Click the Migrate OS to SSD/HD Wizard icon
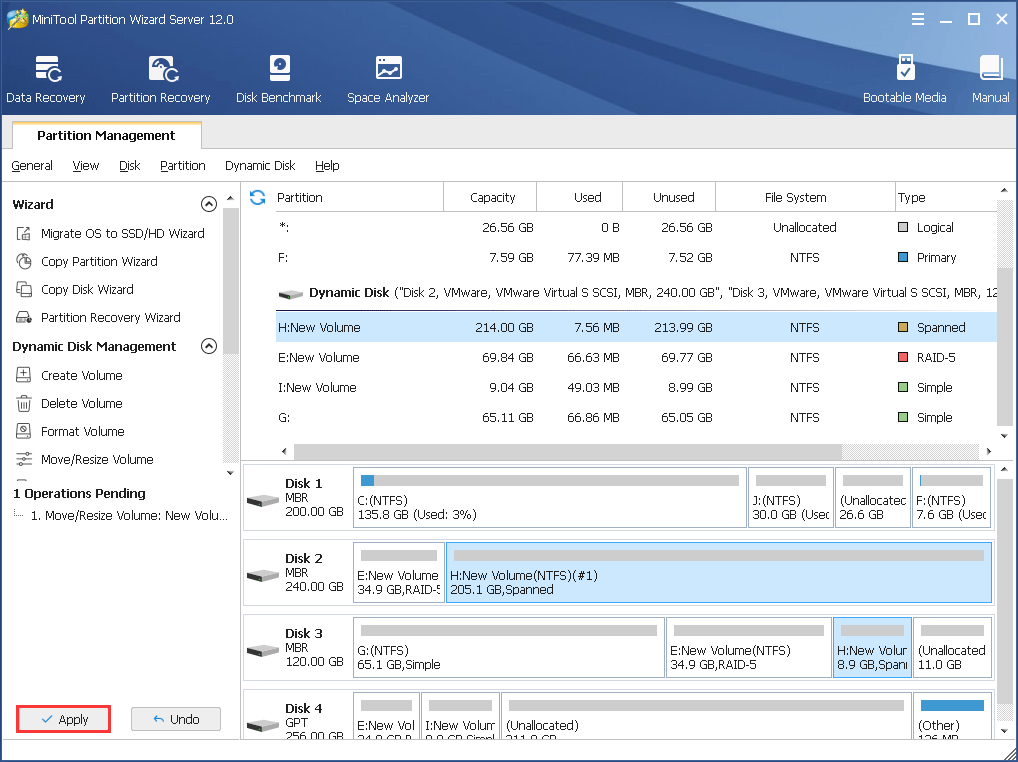Image resolution: width=1018 pixels, height=762 pixels. coord(24,233)
